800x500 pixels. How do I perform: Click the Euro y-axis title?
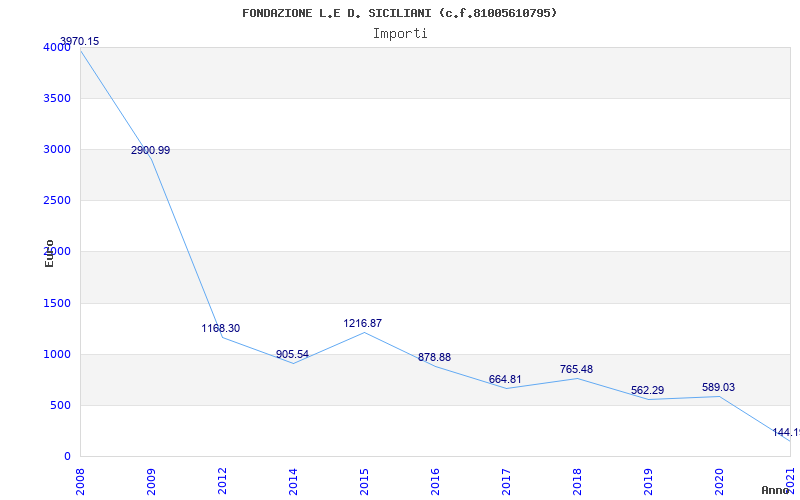(49, 252)
